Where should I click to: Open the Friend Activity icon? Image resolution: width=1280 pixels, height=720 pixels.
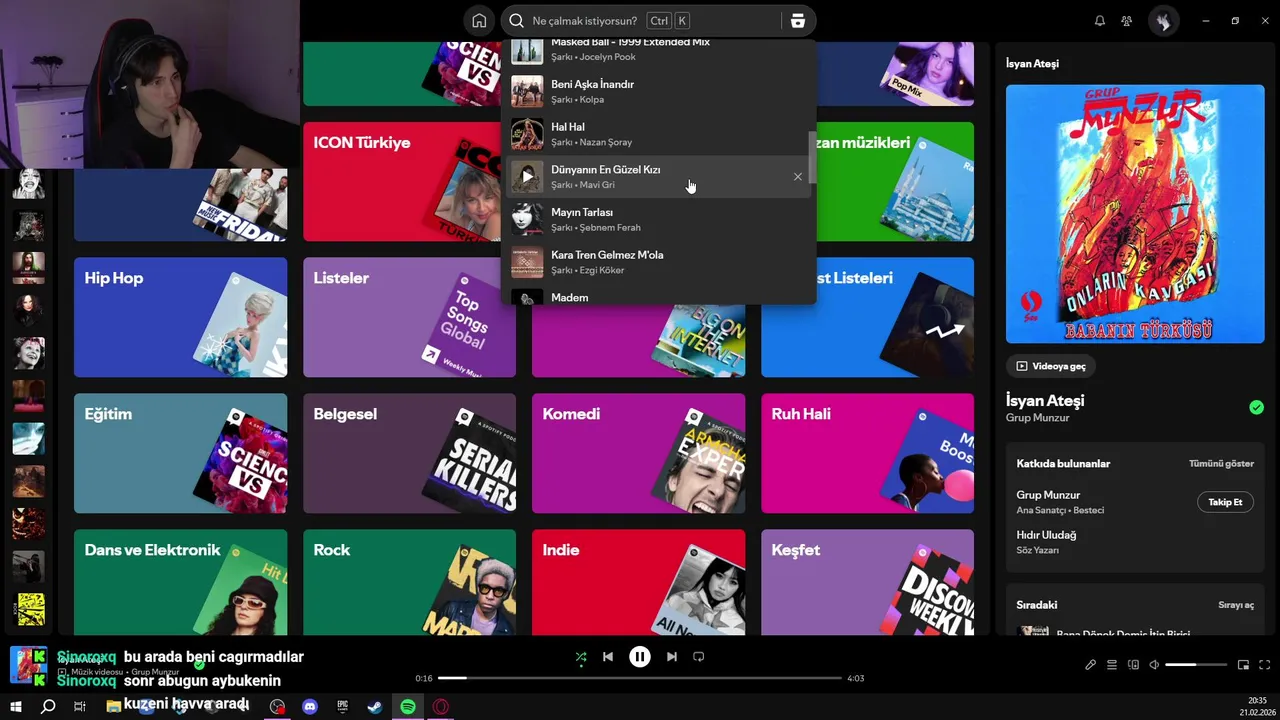[x=1127, y=21]
